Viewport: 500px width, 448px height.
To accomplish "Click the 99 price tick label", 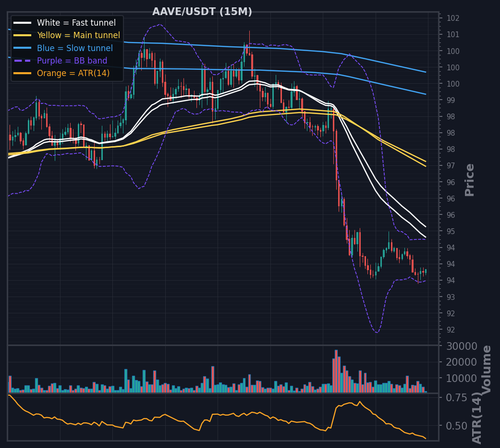I will [x=451, y=100].
